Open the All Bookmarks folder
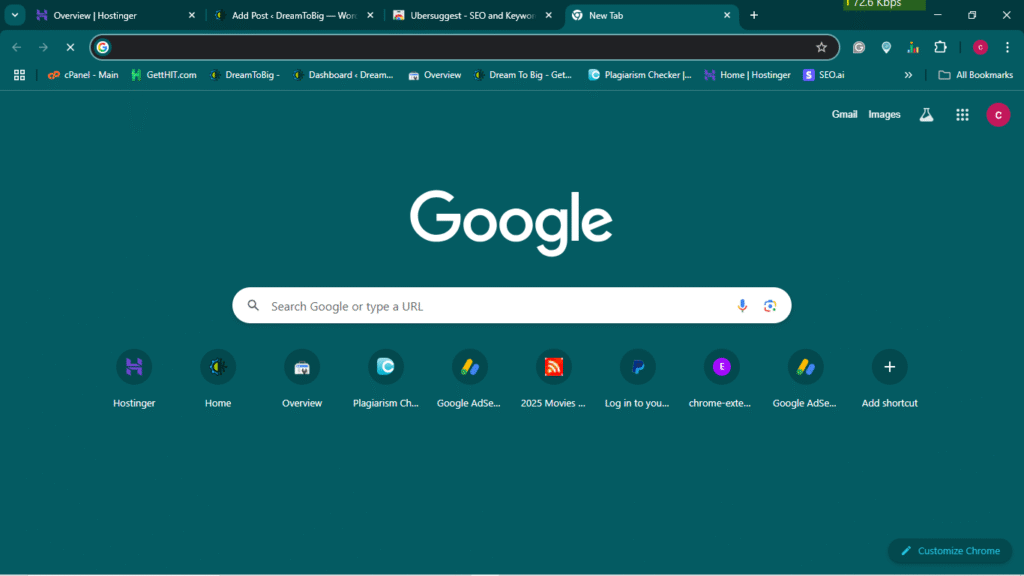 tap(975, 75)
